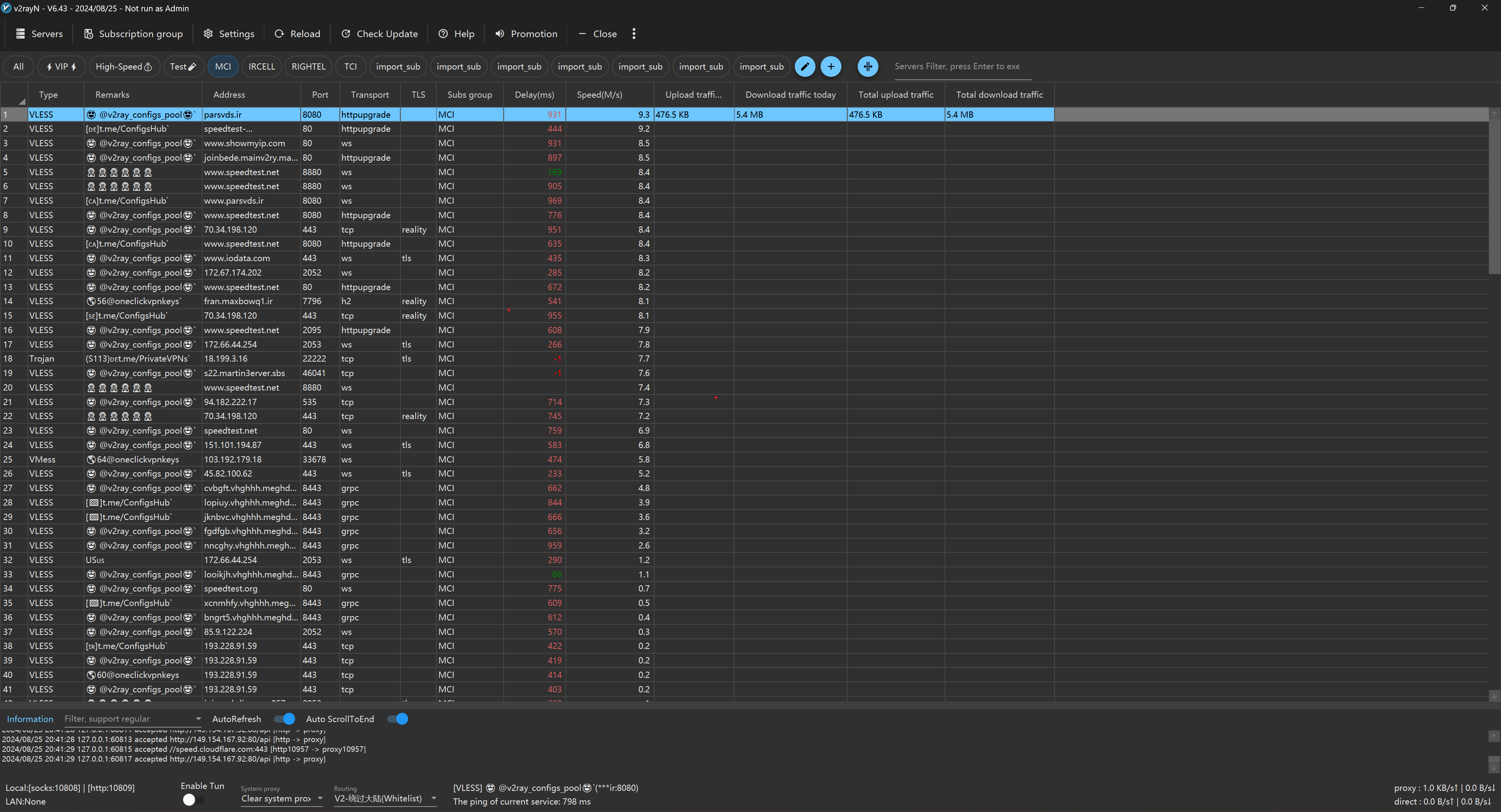Open the Servers menu
Image resolution: width=1501 pixels, height=812 pixels.
[39, 34]
